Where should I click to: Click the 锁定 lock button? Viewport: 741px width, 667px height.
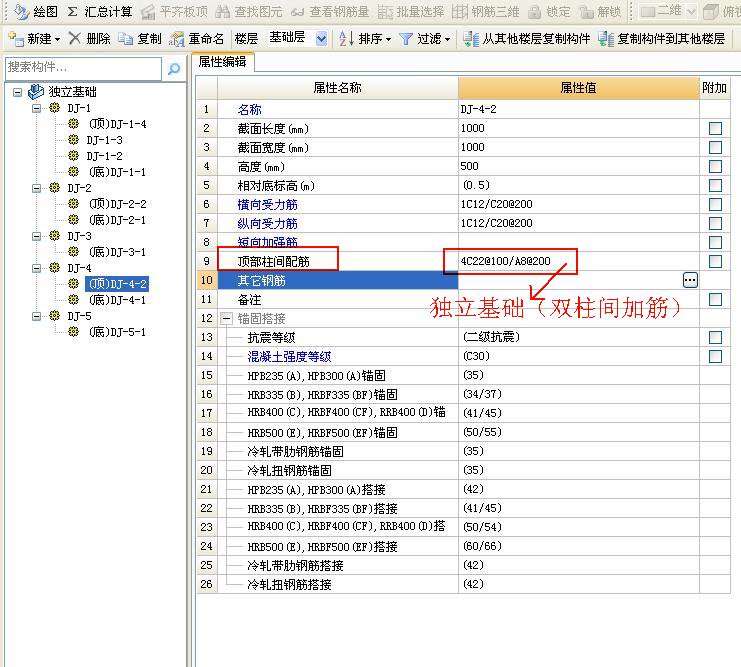tap(549, 11)
